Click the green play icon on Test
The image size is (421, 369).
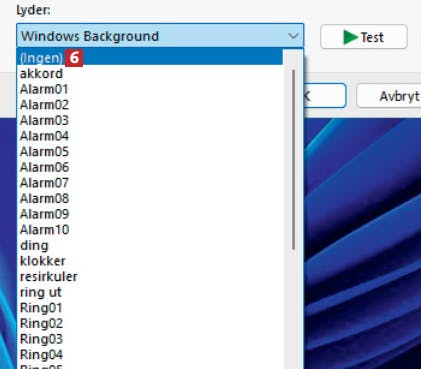click(x=350, y=37)
